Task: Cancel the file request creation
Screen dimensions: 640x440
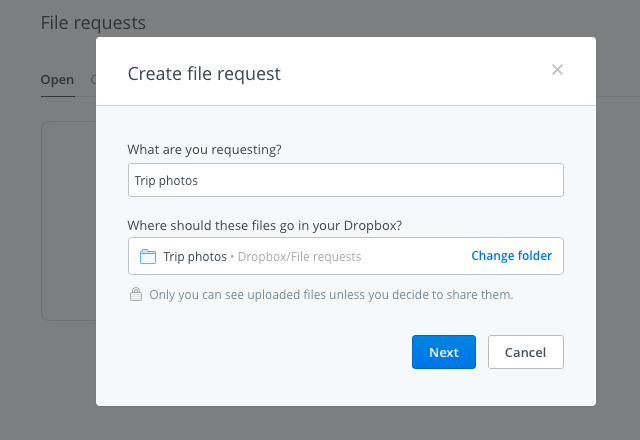Action: click(x=525, y=352)
